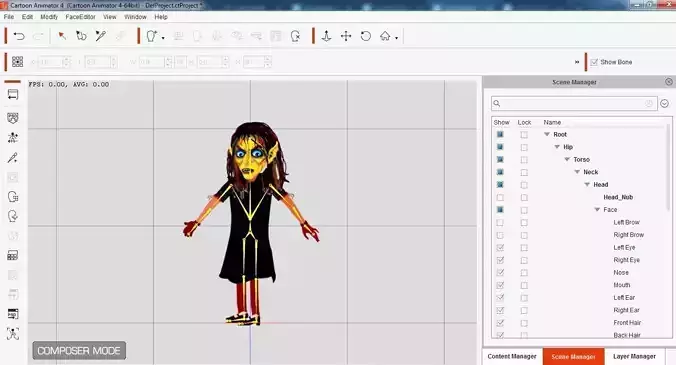This screenshot has width=676, height=365.
Task: Choose the hand-pointer transform tool in toolbar
Action: click(81, 36)
